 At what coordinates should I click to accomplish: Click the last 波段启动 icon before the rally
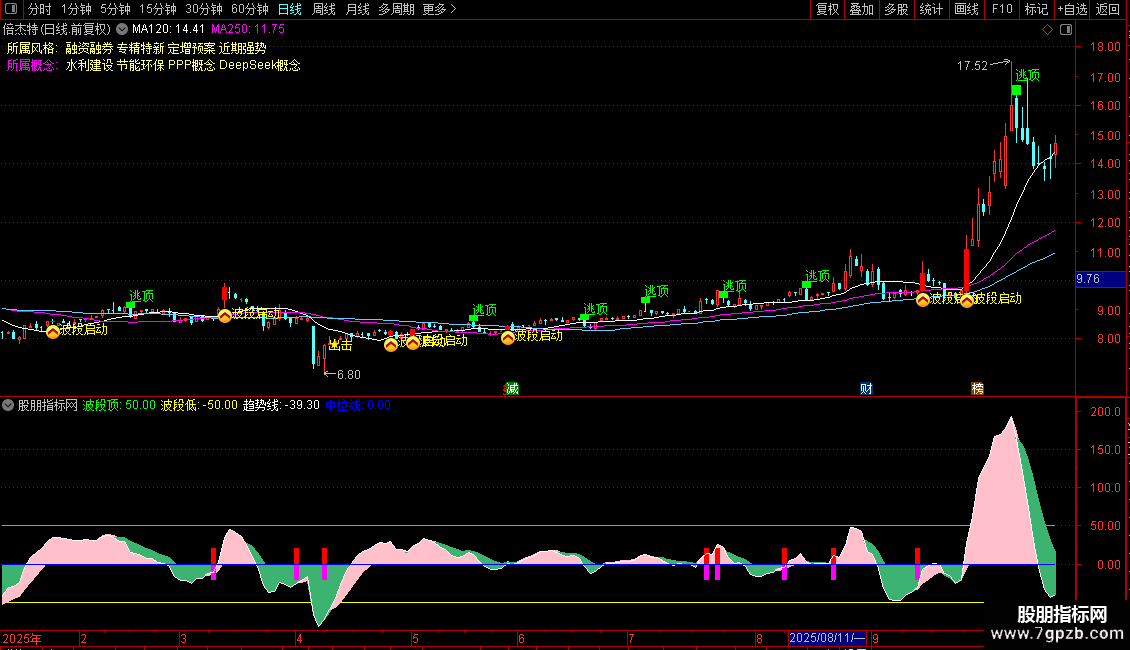click(x=967, y=300)
